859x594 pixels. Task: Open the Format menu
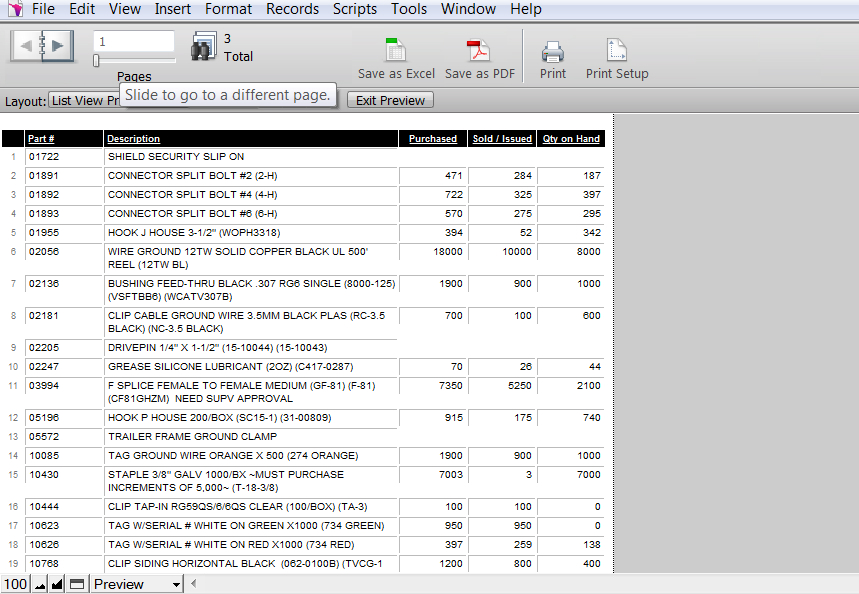[x=228, y=9]
